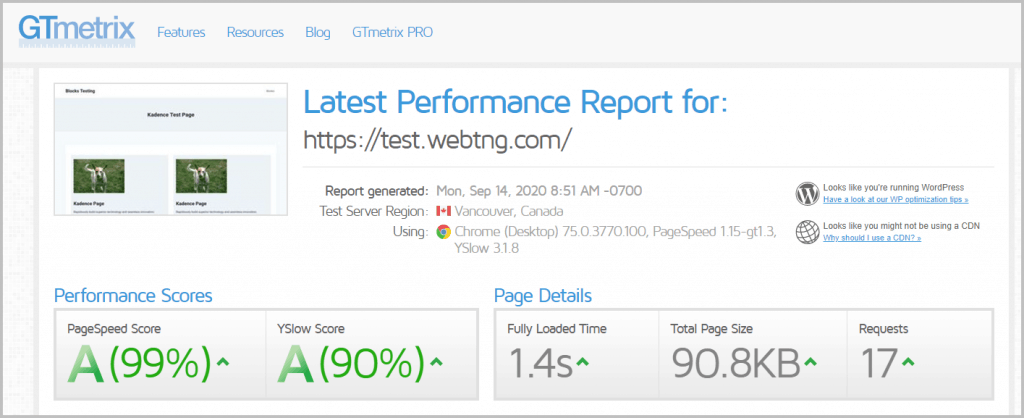
Task: Click the 90.8KB total page size value
Action: 736,363
